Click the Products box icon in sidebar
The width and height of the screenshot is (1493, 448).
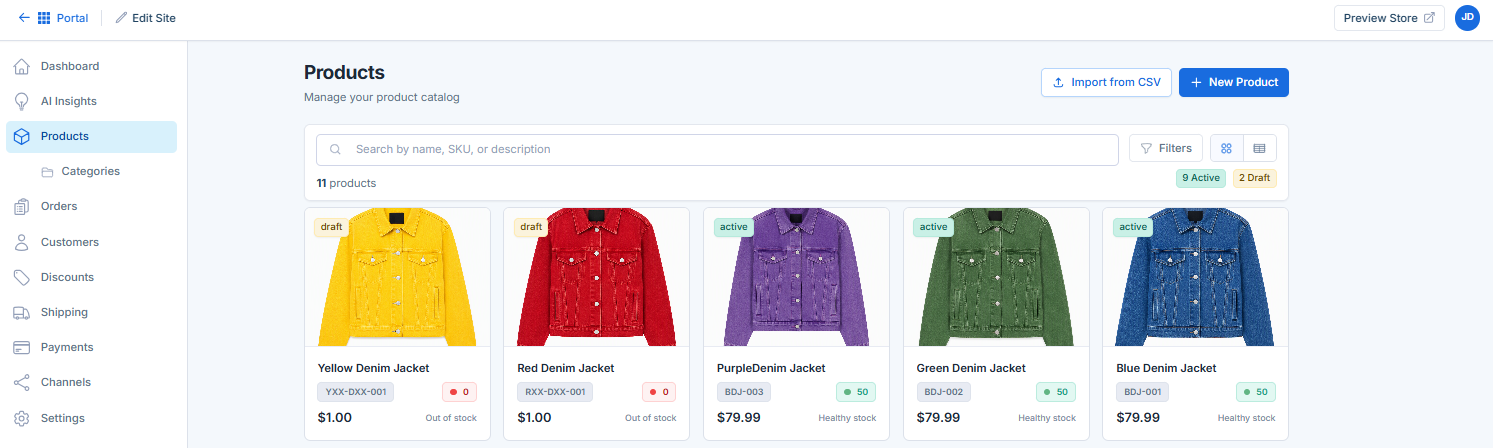click(x=22, y=136)
